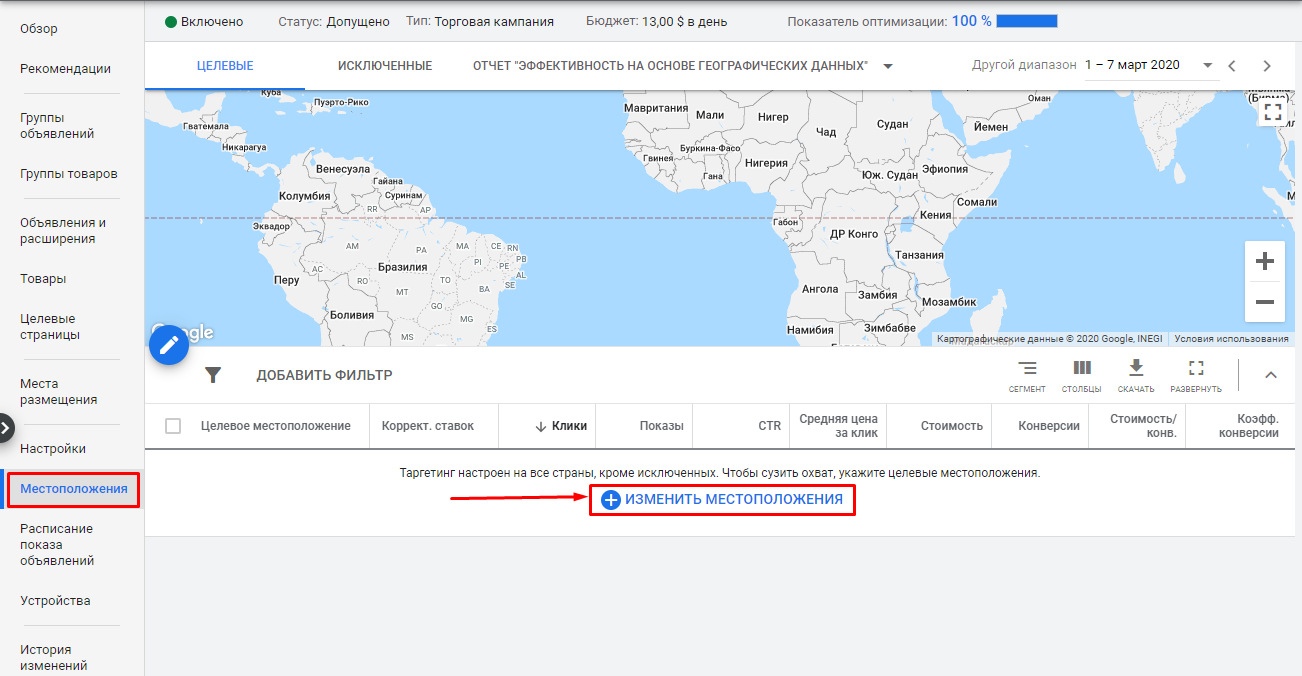Click Бразилия label on the map

pos(403,267)
